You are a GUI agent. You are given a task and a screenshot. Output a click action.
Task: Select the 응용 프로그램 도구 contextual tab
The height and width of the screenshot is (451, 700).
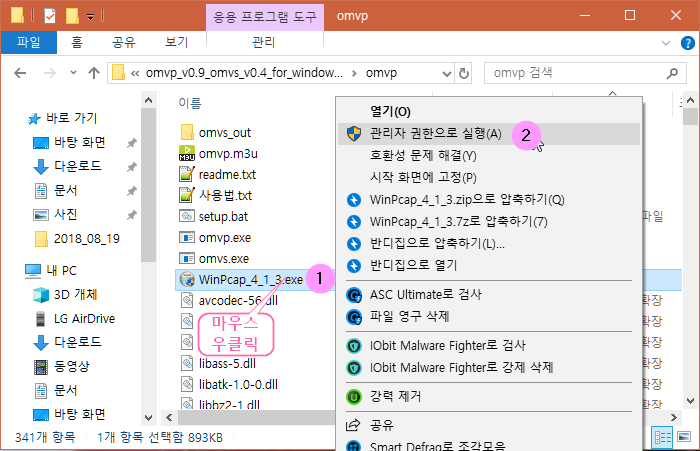coord(265,17)
